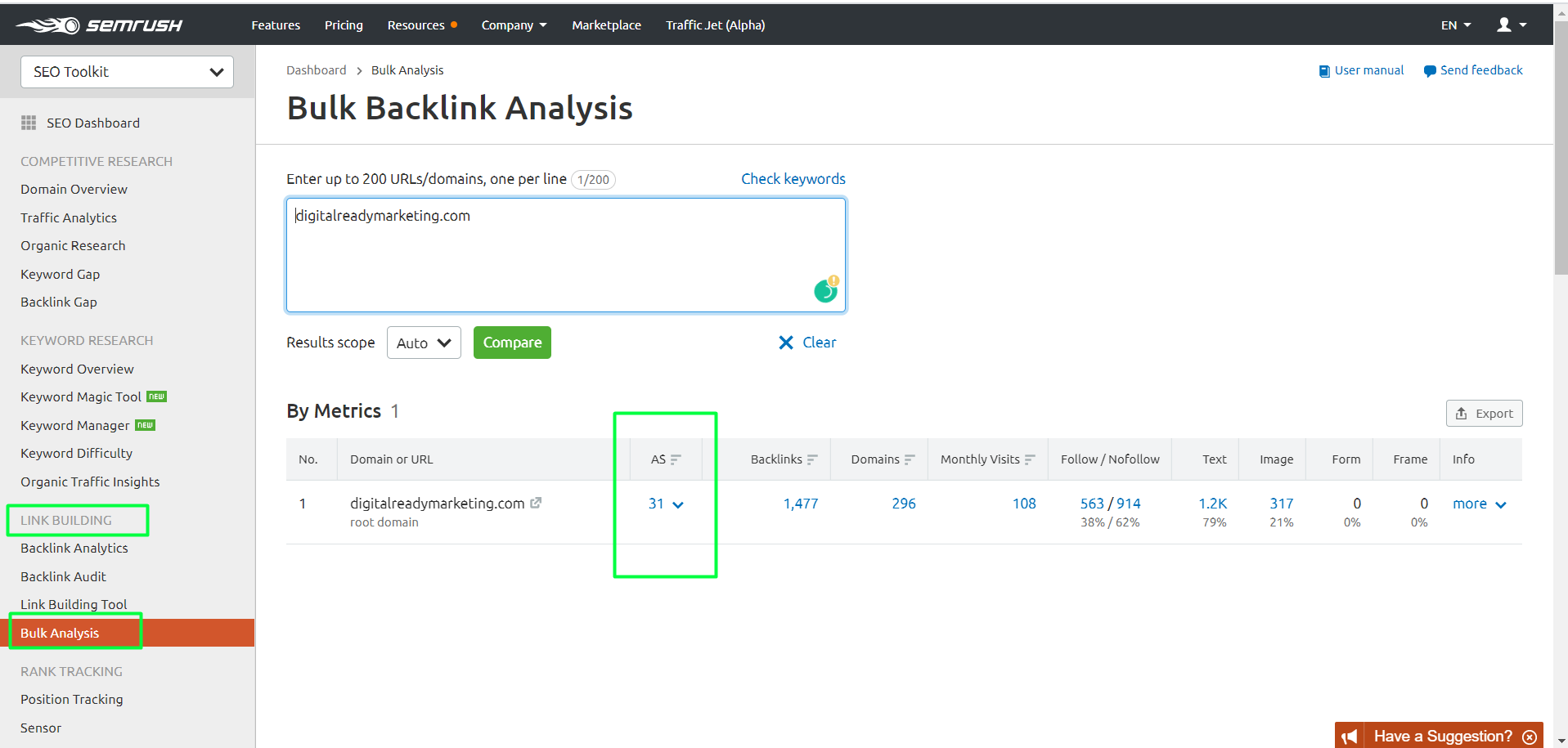
Task: Open the EN language selector
Action: click(x=1455, y=25)
